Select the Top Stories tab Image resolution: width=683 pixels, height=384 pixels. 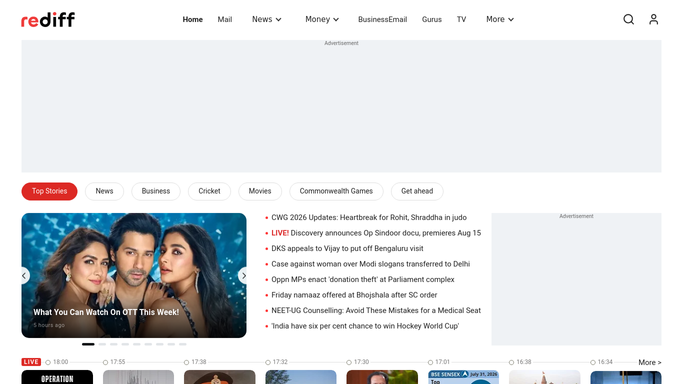click(49, 191)
